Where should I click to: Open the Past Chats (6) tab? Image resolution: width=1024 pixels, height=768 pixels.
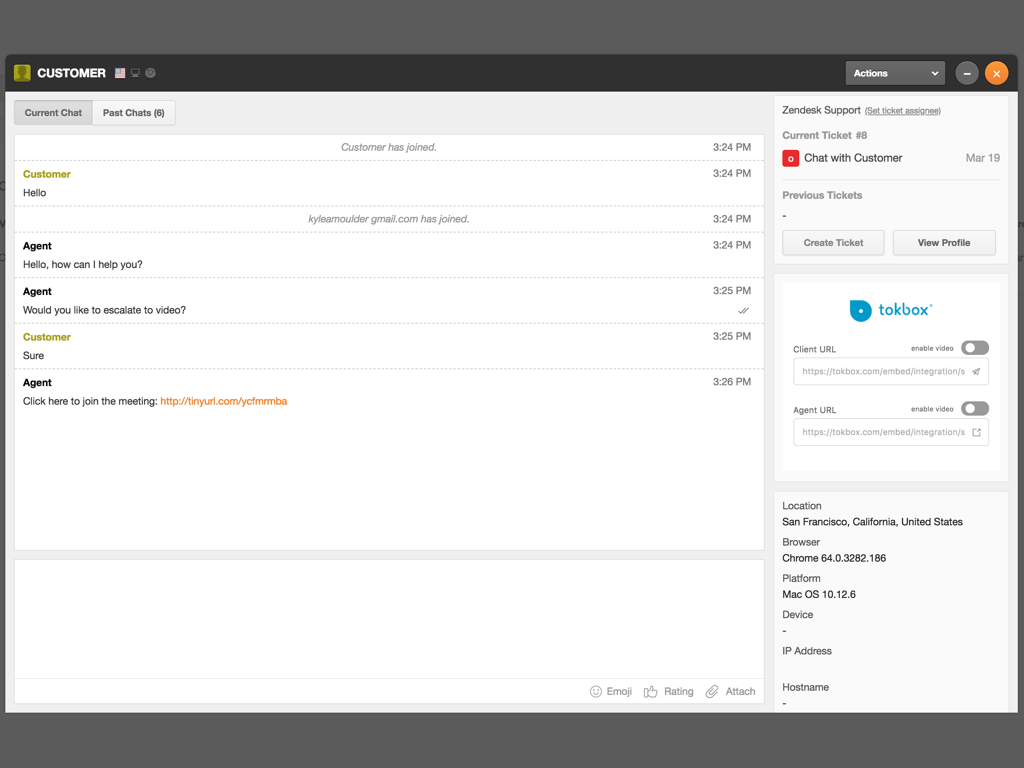[x=133, y=113]
